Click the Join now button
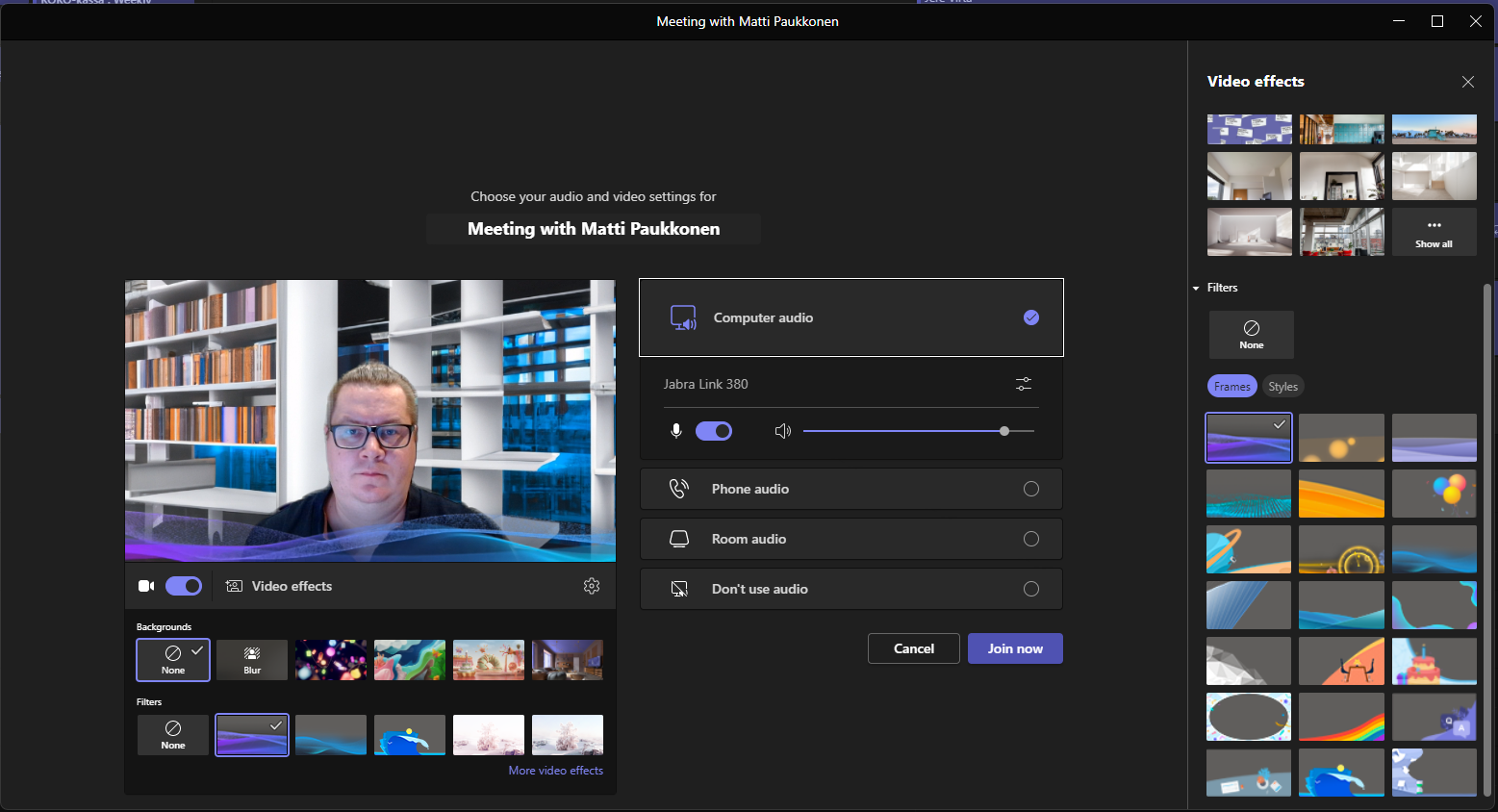Image resolution: width=1498 pixels, height=812 pixels. pyautogui.click(x=1015, y=648)
